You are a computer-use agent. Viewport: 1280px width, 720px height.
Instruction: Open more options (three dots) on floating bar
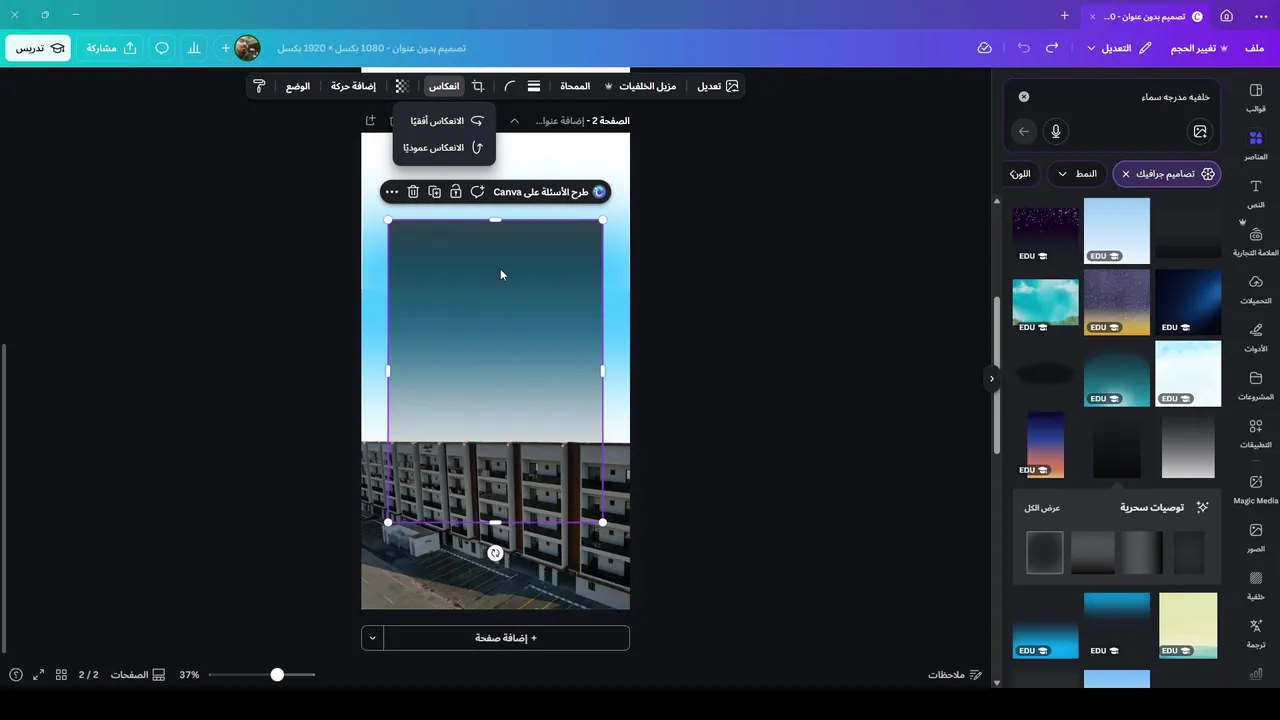point(391,192)
